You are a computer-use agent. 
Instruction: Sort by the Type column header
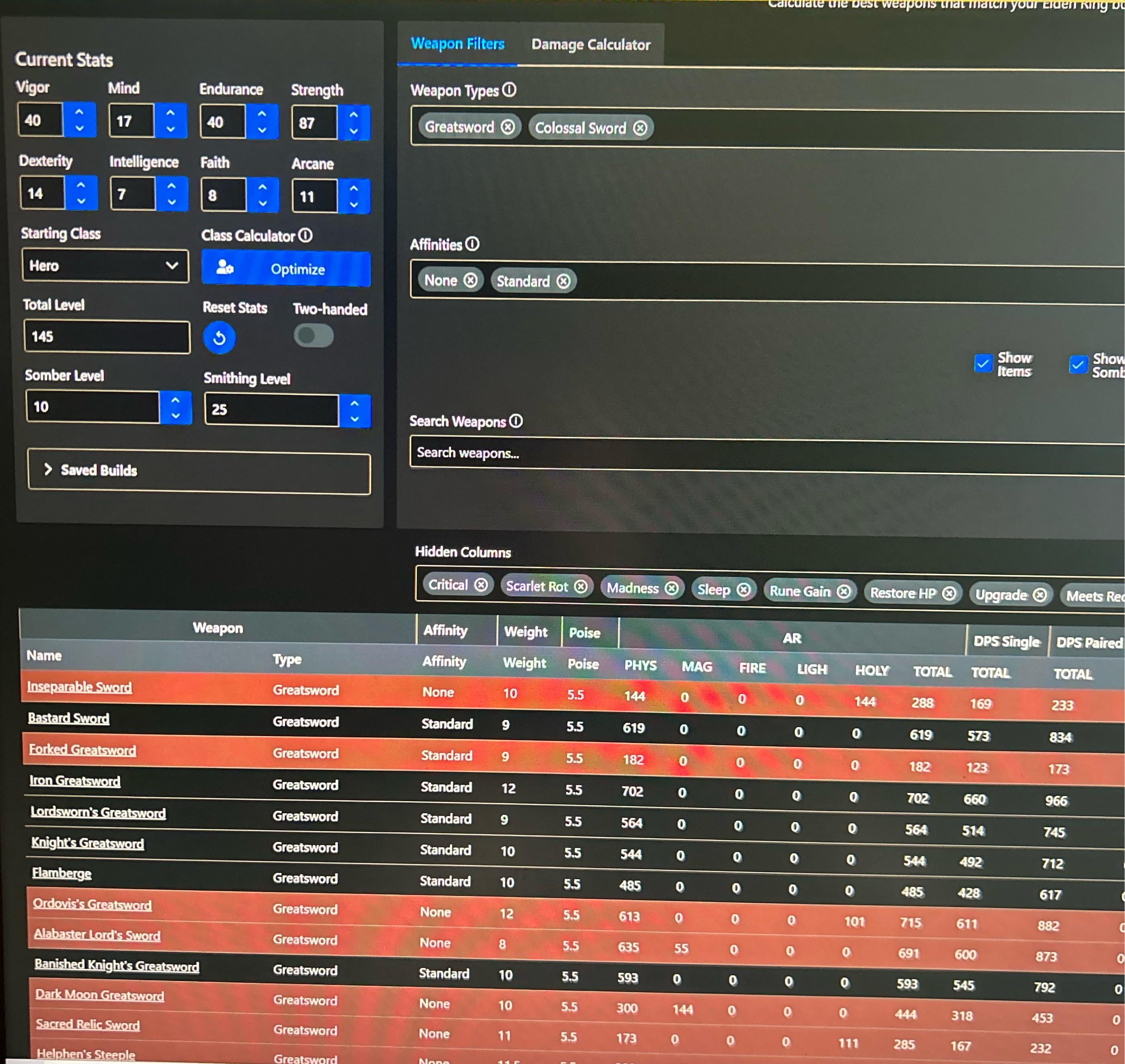tap(287, 659)
